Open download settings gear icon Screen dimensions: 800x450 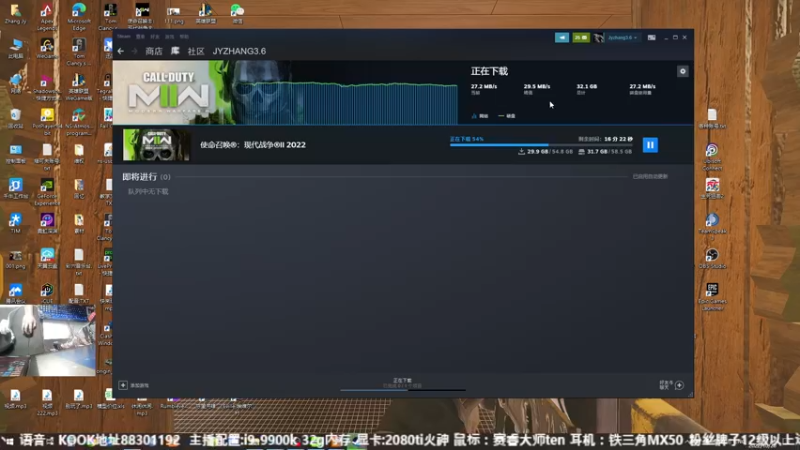pyautogui.click(x=683, y=71)
